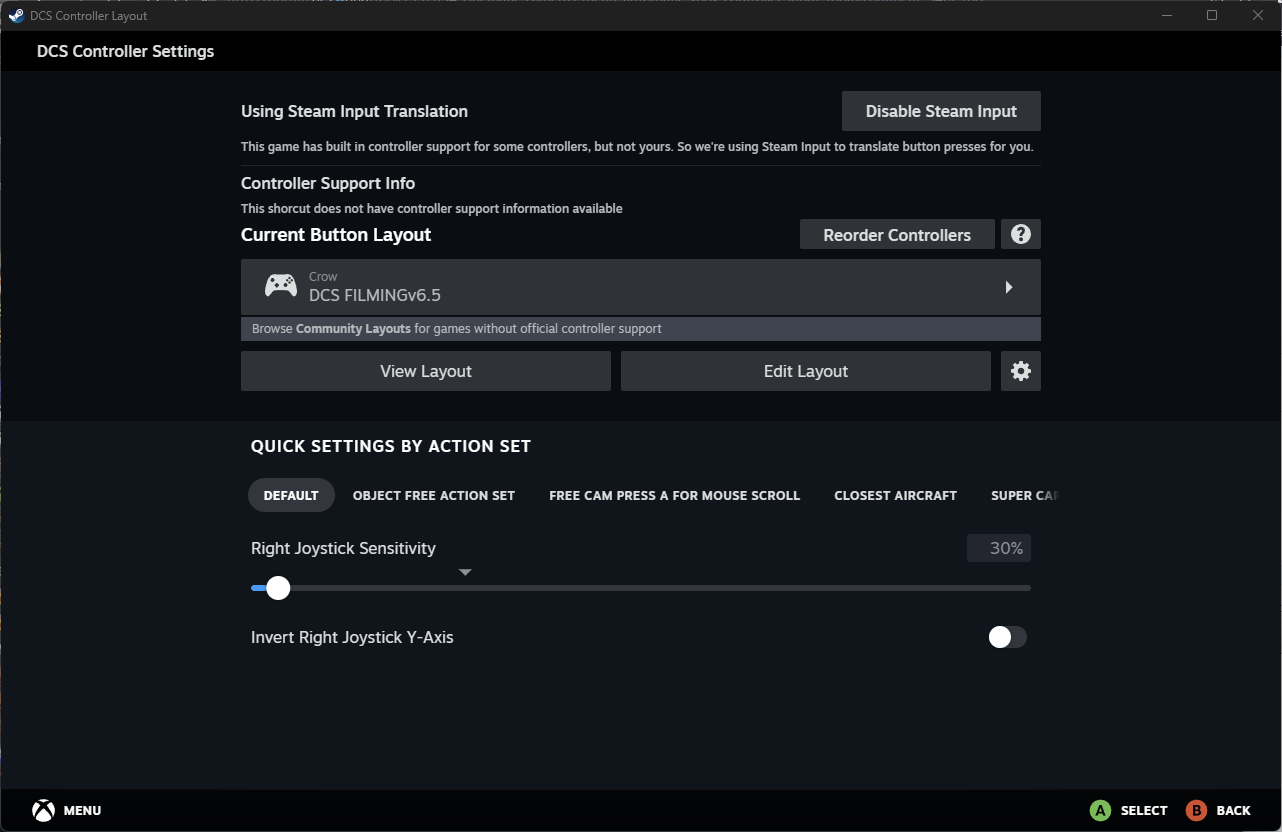Click the SELECT label in footer

pos(1144,810)
